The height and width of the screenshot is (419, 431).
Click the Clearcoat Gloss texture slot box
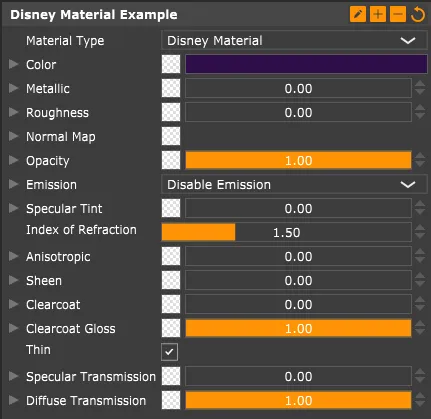171,328
